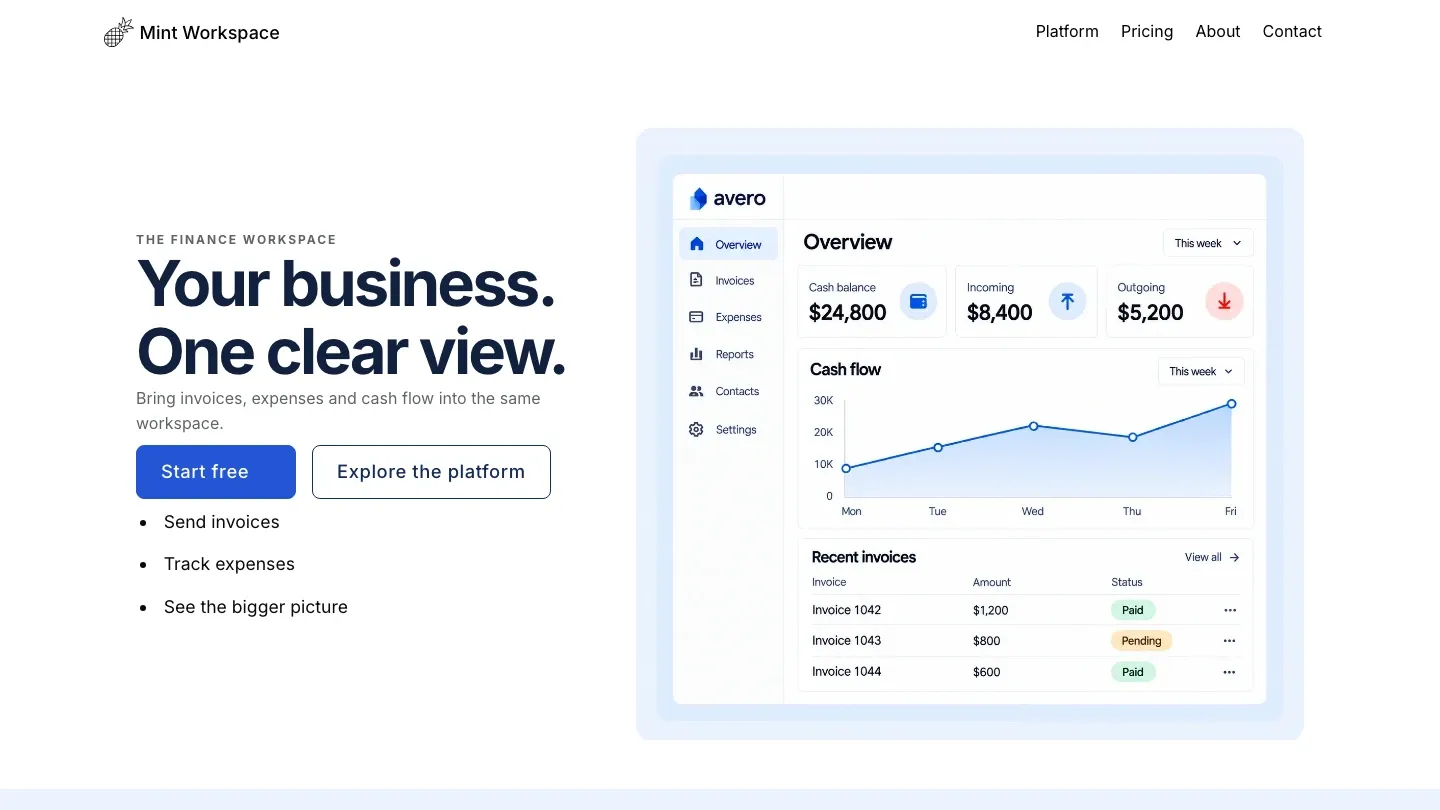Click the Track expenses bullet text

pyautogui.click(x=230, y=564)
